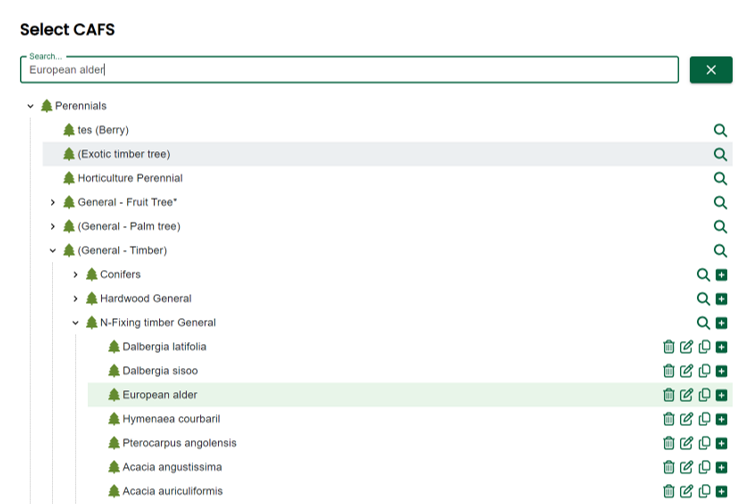This screenshot has width=754, height=504.
Task: Collapse the Perennials tree node
Action: pyautogui.click(x=30, y=106)
